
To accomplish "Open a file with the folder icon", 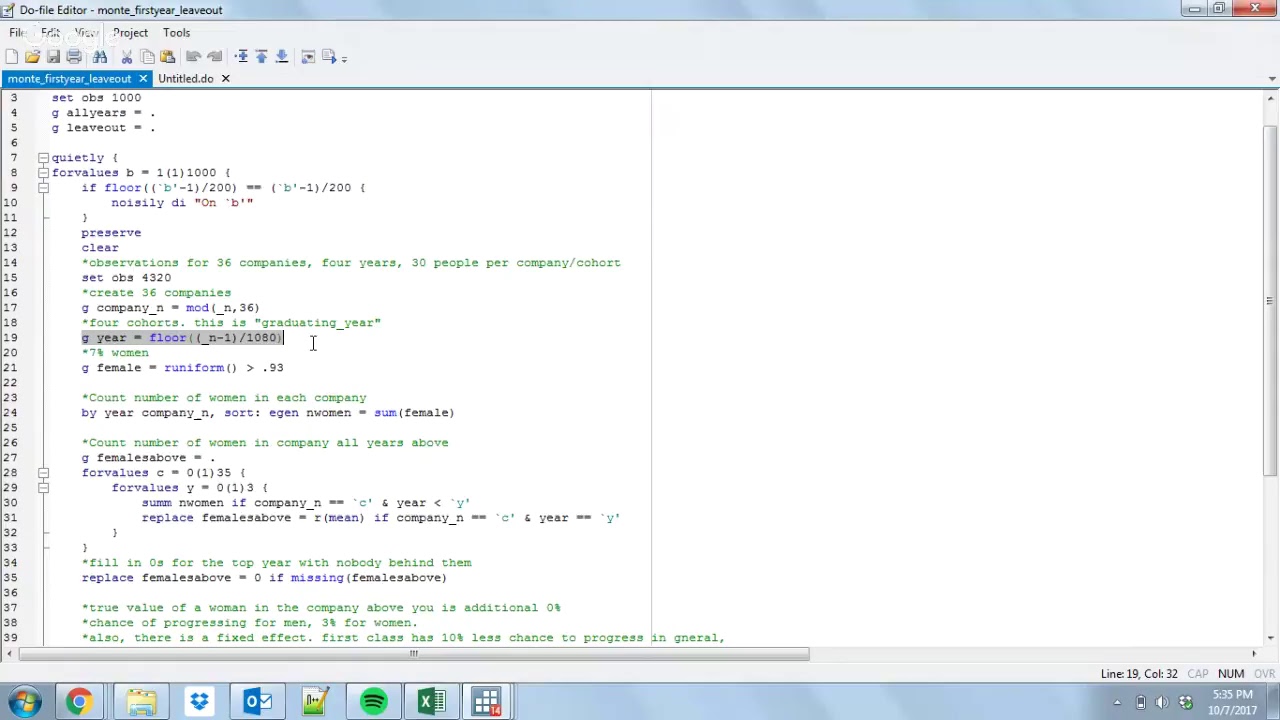I will tap(32, 57).
